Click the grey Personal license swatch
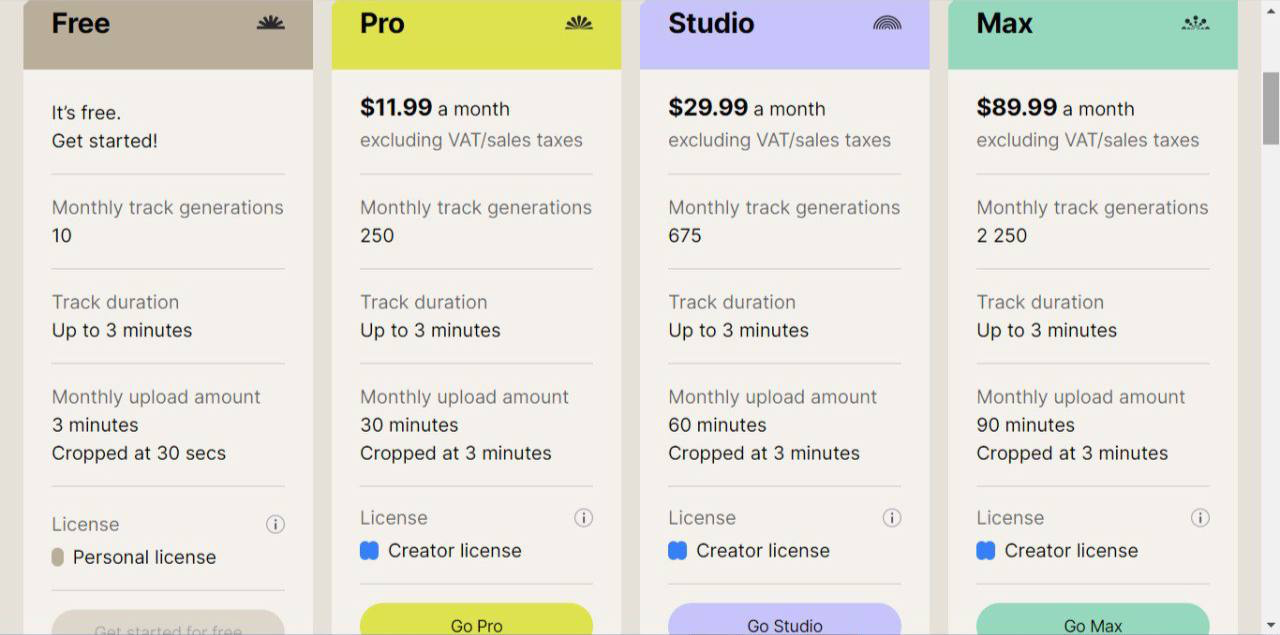Image resolution: width=1280 pixels, height=635 pixels. click(58, 557)
